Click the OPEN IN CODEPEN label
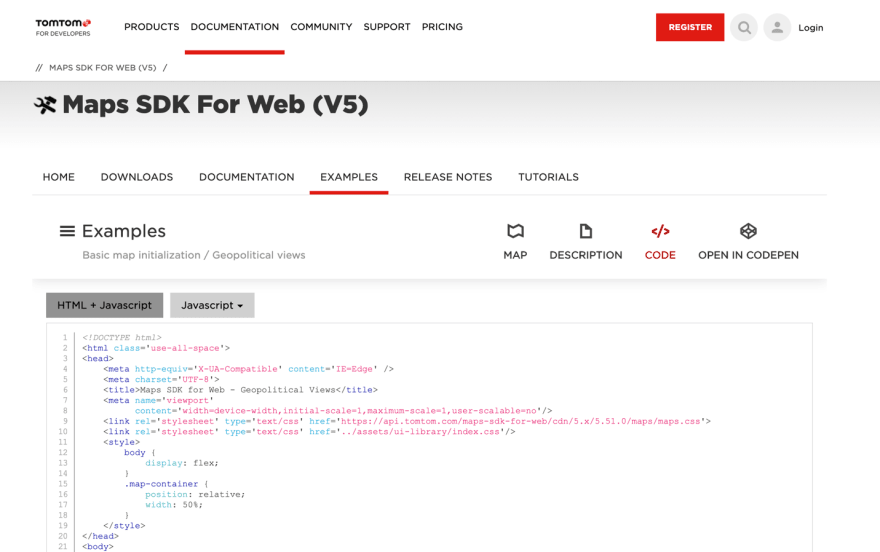This screenshot has width=880, height=552. [748, 255]
